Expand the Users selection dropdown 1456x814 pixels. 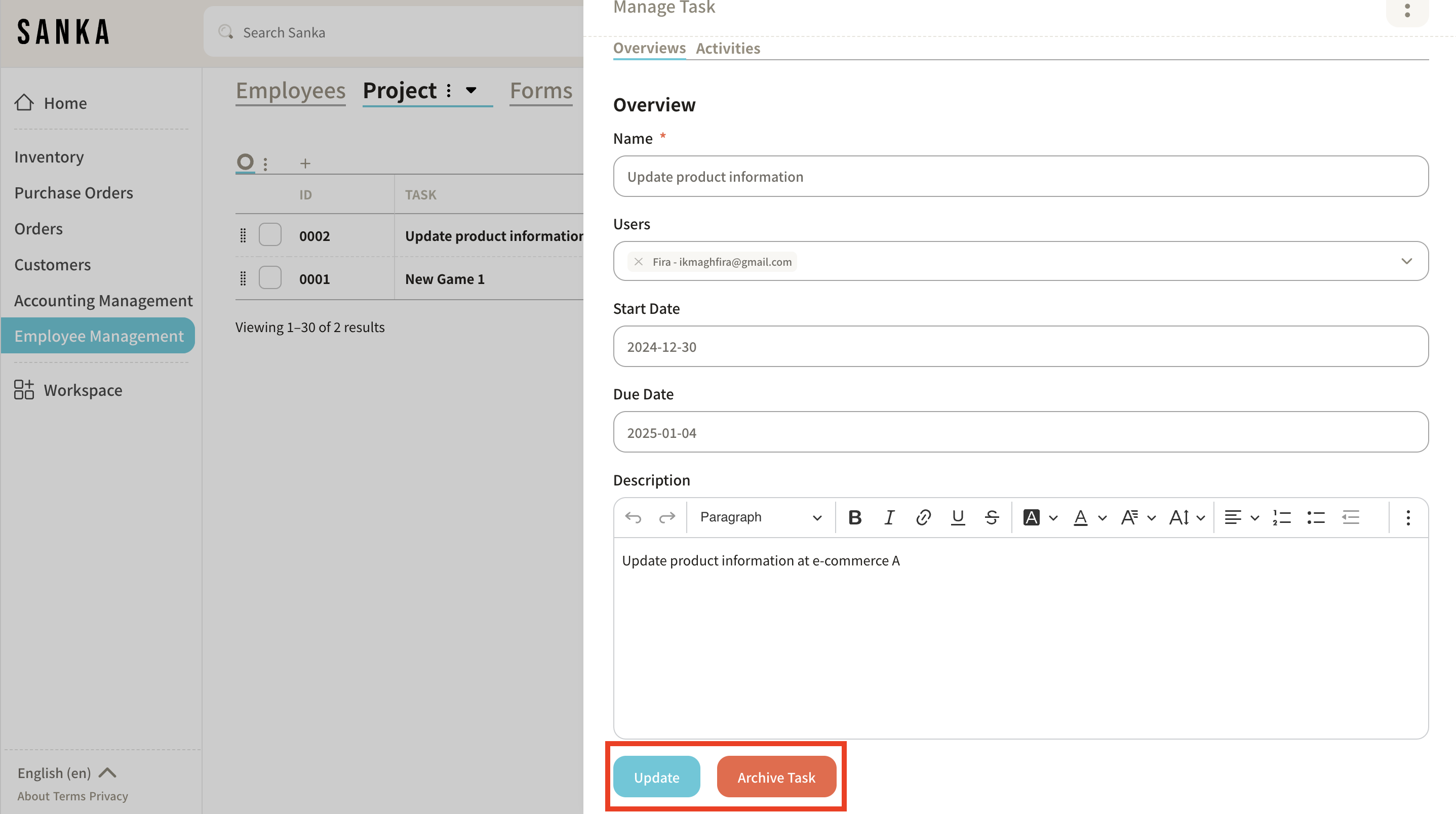click(x=1406, y=261)
